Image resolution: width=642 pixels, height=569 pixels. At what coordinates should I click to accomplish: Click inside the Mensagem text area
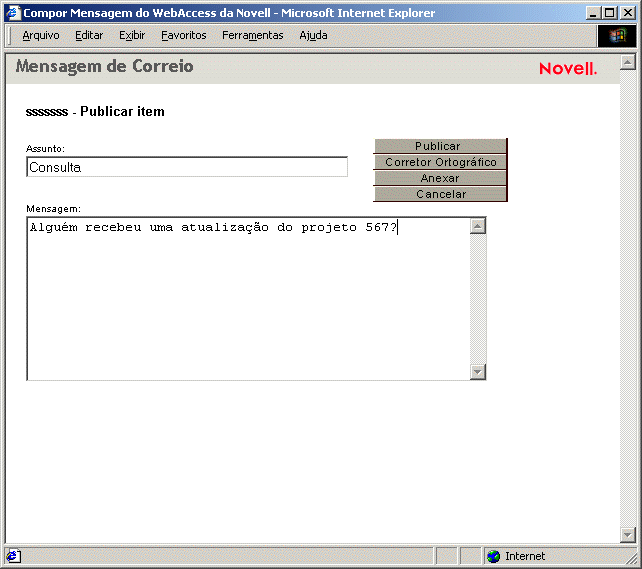click(249, 299)
